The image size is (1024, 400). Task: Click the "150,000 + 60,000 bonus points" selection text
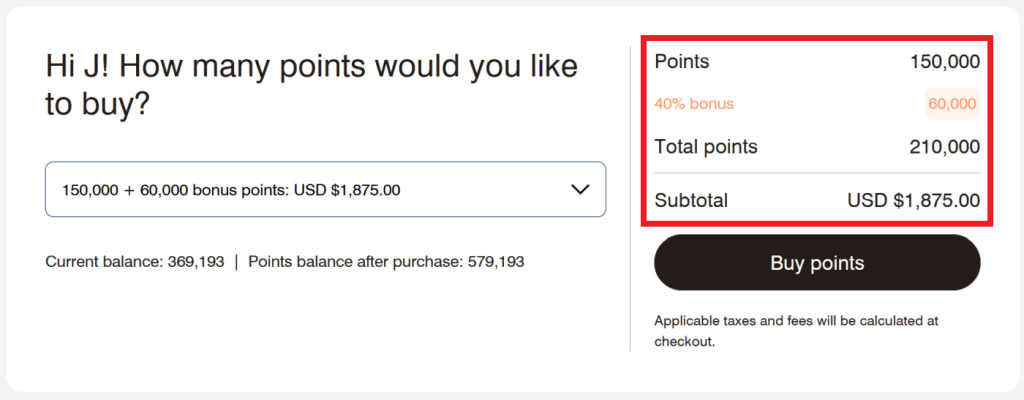231,189
